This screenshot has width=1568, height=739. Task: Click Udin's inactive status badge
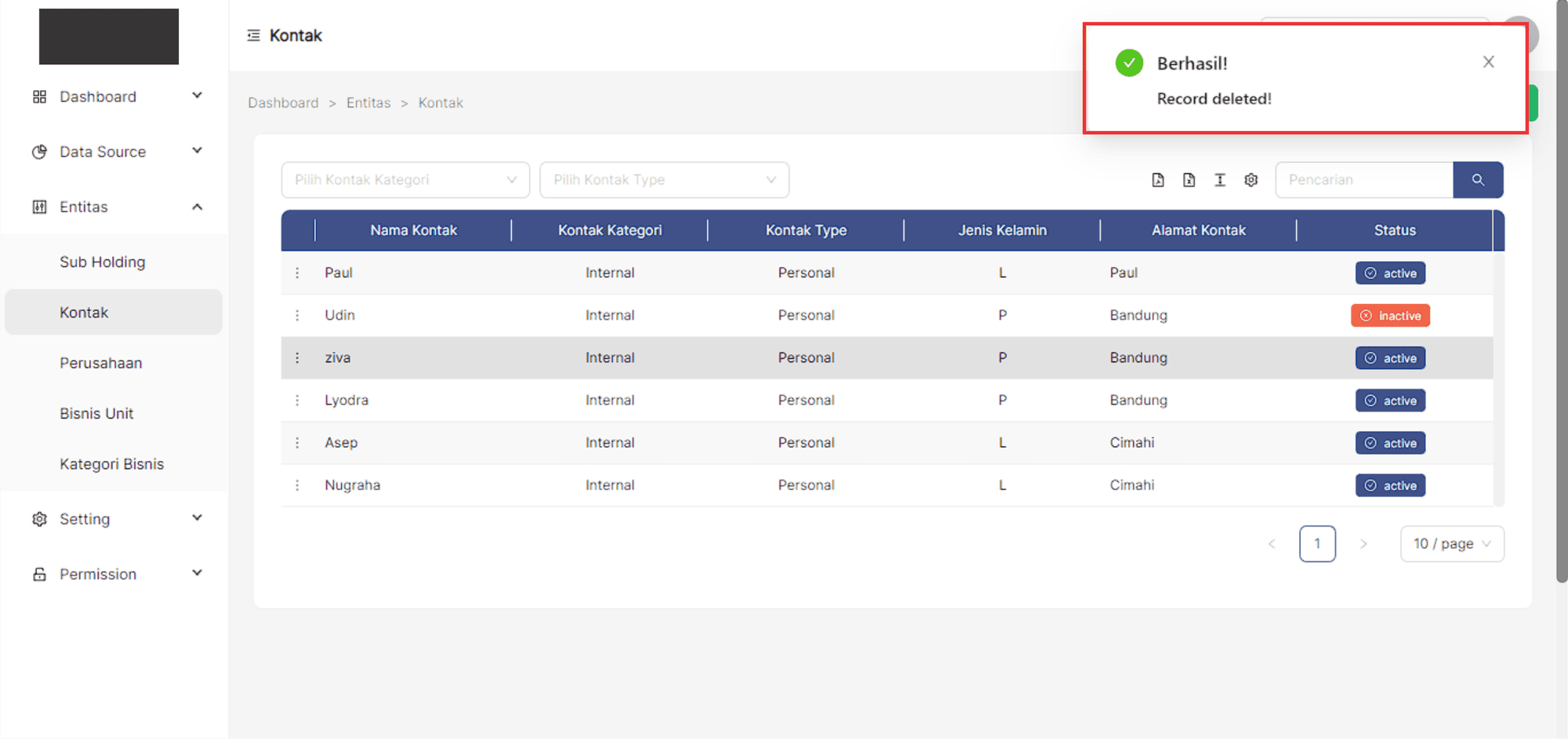click(1390, 316)
